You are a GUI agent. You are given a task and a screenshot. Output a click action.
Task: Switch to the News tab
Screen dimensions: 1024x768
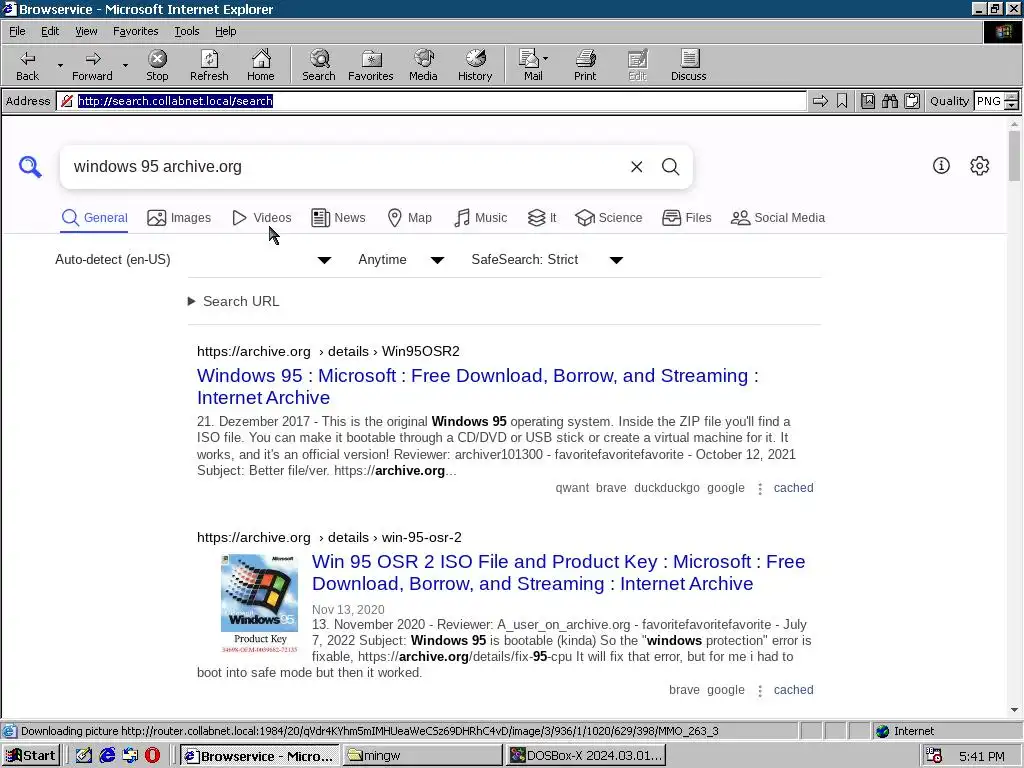tap(338, 217)
